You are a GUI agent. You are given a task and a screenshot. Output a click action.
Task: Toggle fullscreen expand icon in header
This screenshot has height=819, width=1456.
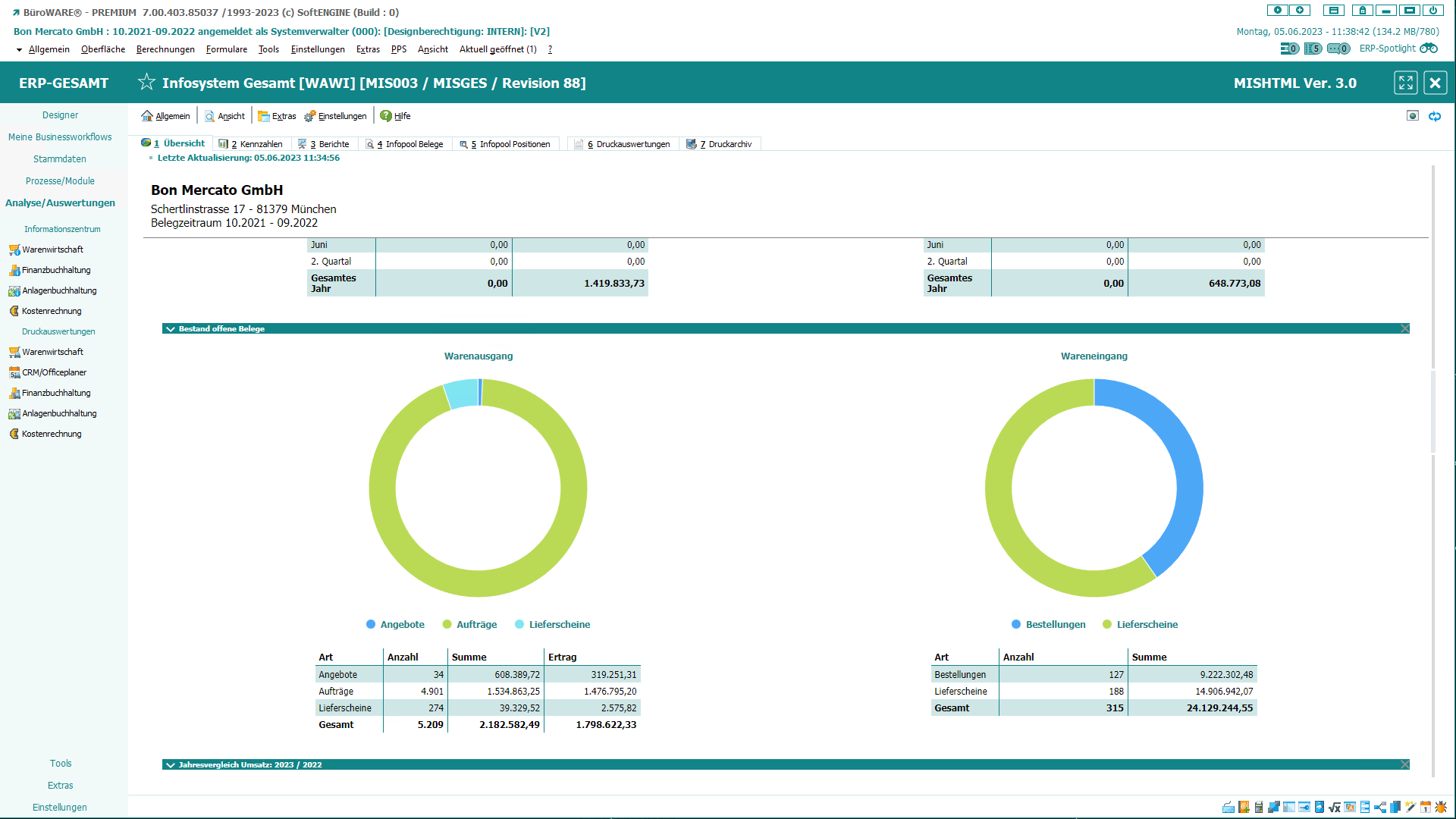point(1405,83)
